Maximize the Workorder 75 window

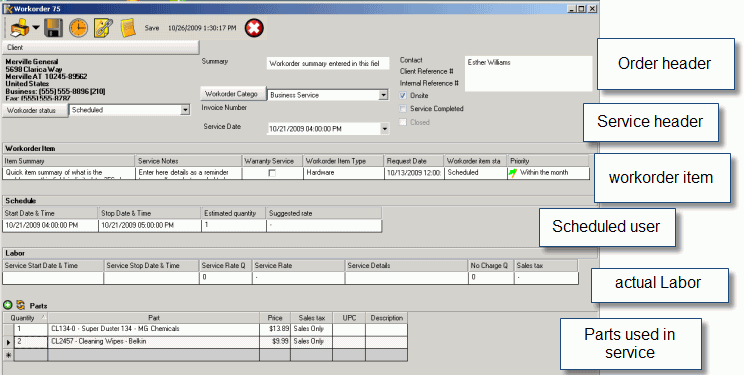pos(582,9)
